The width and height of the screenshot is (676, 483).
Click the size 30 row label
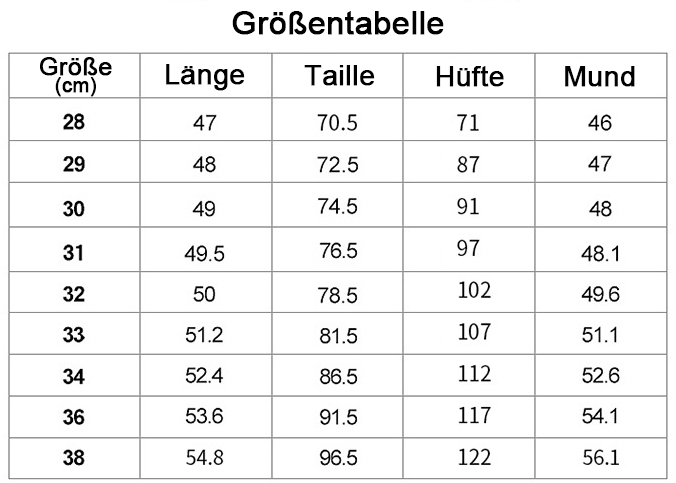click(x=75, y=208)
